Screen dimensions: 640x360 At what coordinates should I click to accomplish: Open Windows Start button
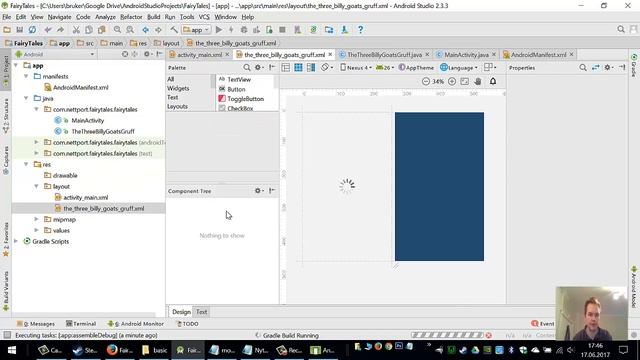(11, 350)
